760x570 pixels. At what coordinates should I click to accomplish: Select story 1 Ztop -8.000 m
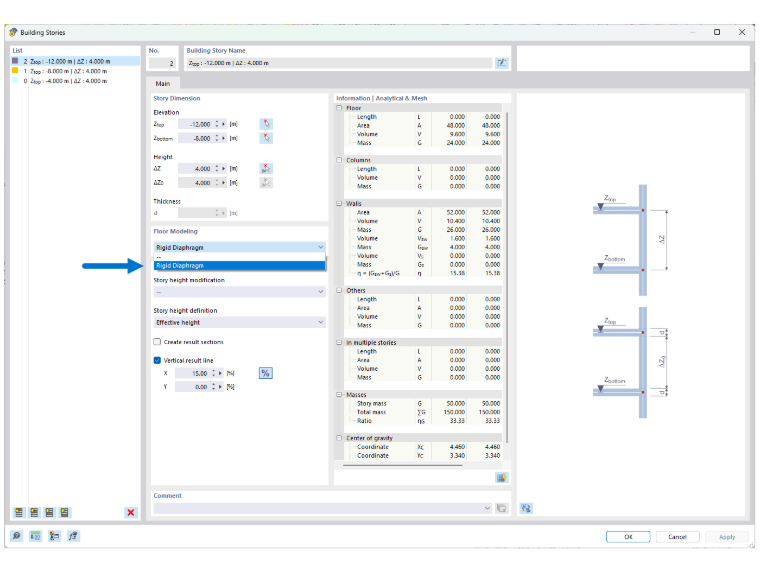click(76, 71)
